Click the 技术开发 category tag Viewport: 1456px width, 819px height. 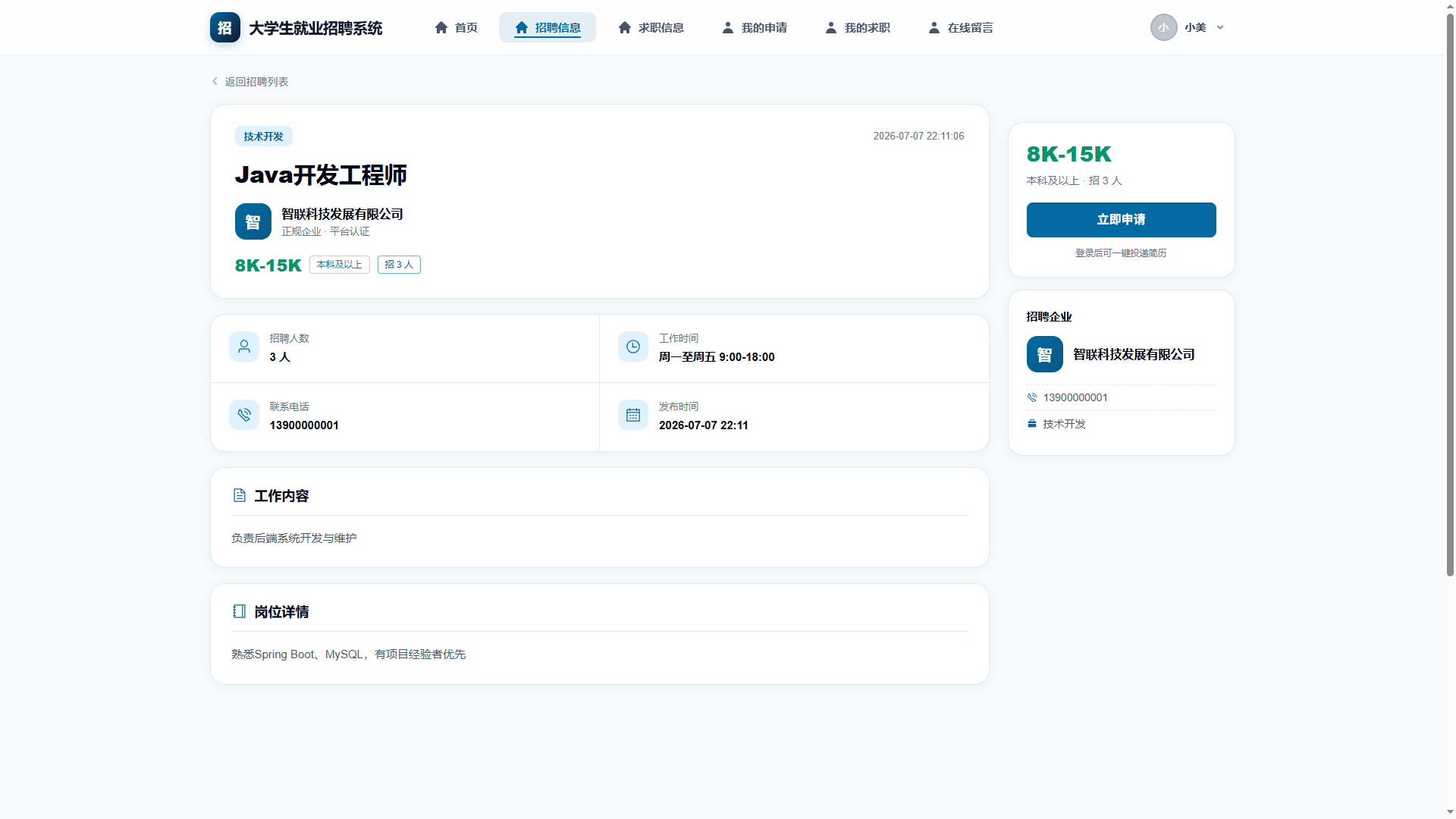pyautogui.click(x=264, y=136)
